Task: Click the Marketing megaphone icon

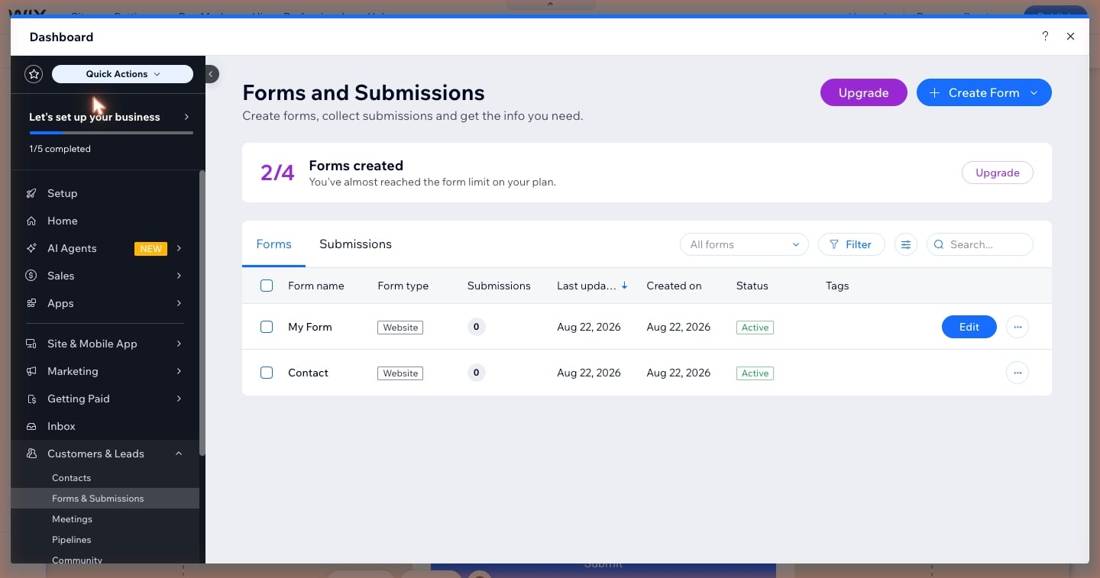Action: (x=31, y=371)
